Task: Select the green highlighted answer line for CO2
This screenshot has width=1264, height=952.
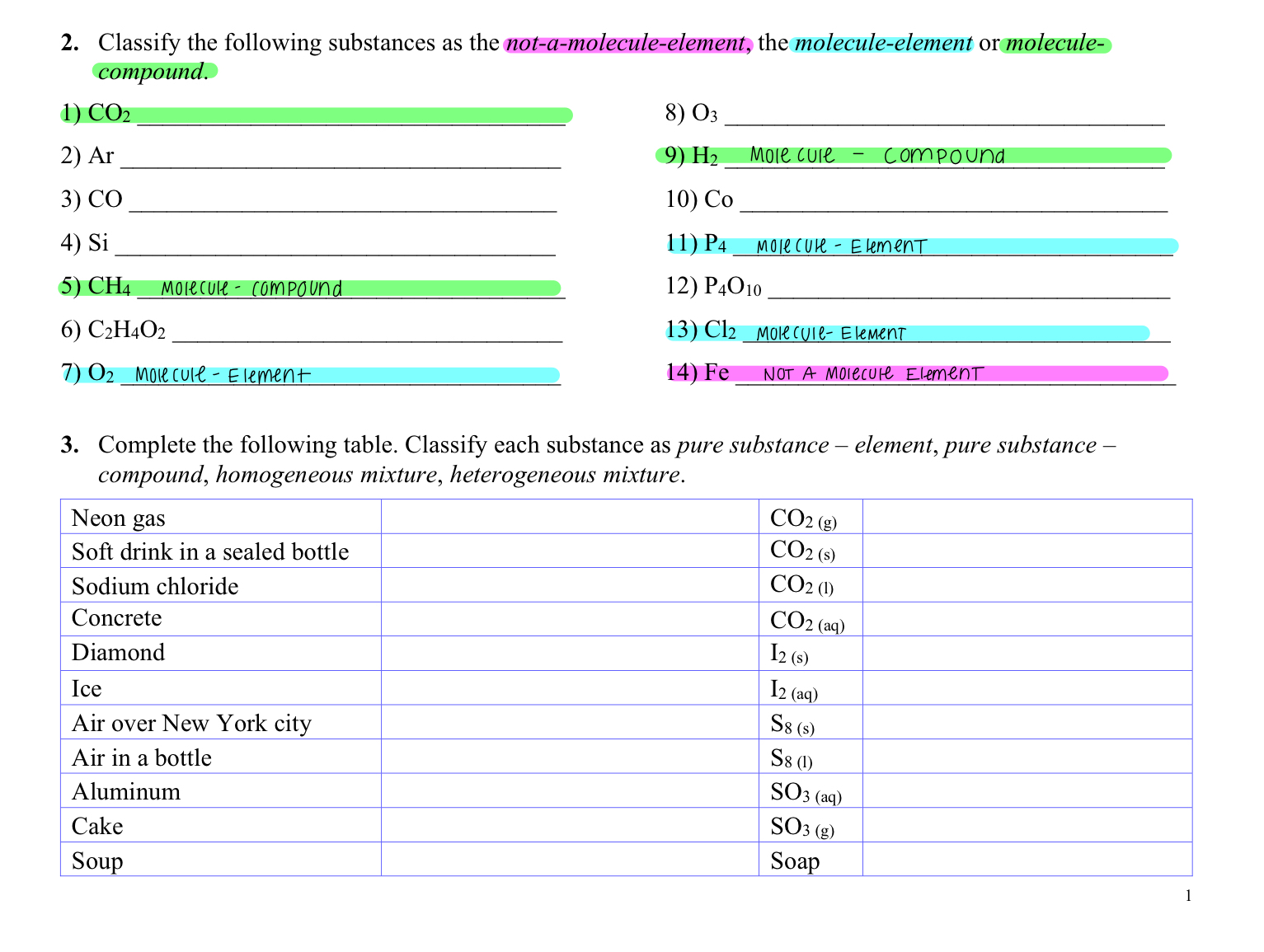Action: point(355,114)
